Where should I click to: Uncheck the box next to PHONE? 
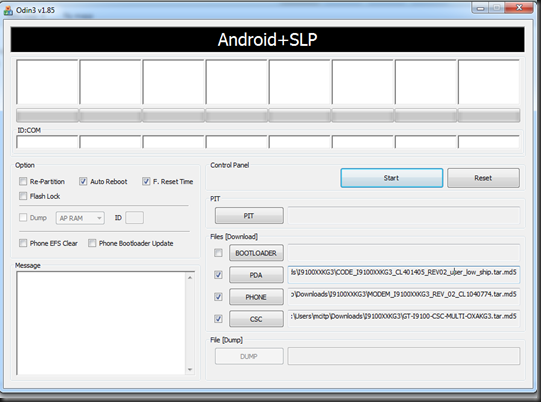pos(218,297)
